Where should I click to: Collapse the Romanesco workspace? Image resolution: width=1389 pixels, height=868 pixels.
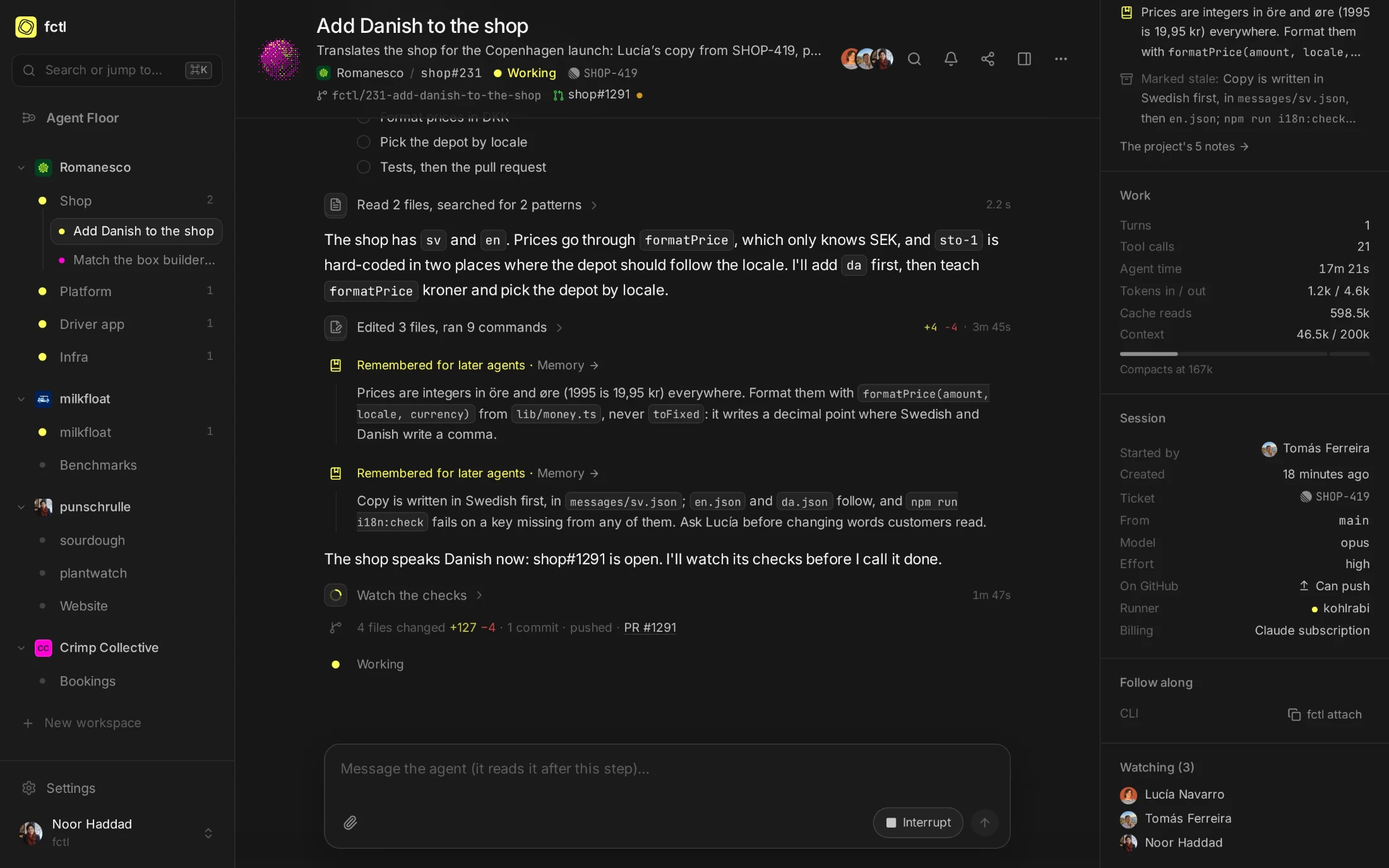pos(21,167)
